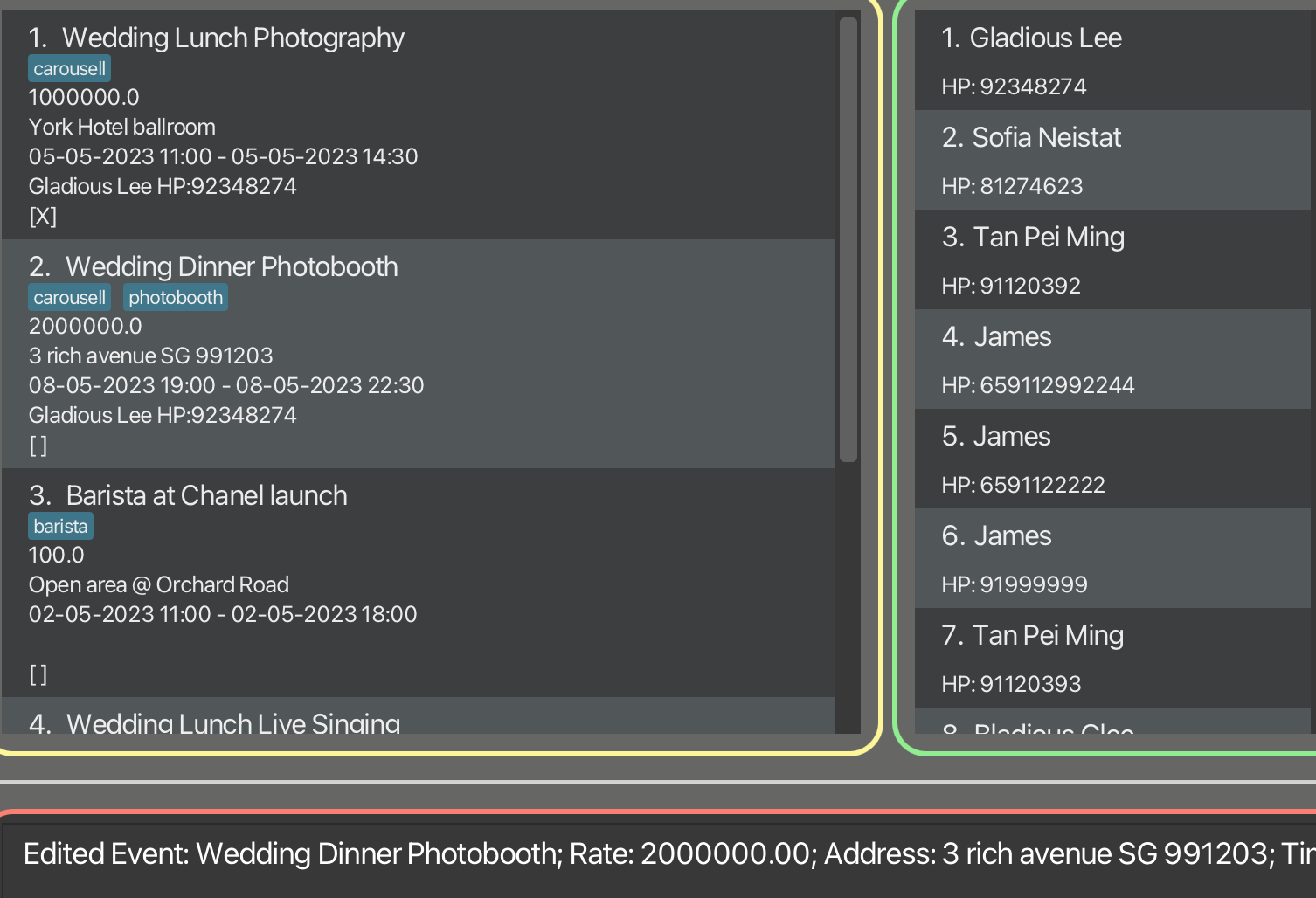Click Gladious Lee HP:92348274 in Wedding Lunch Photography
The width and height of the screenshot is (1316, 898).
[x=163, y=186]
